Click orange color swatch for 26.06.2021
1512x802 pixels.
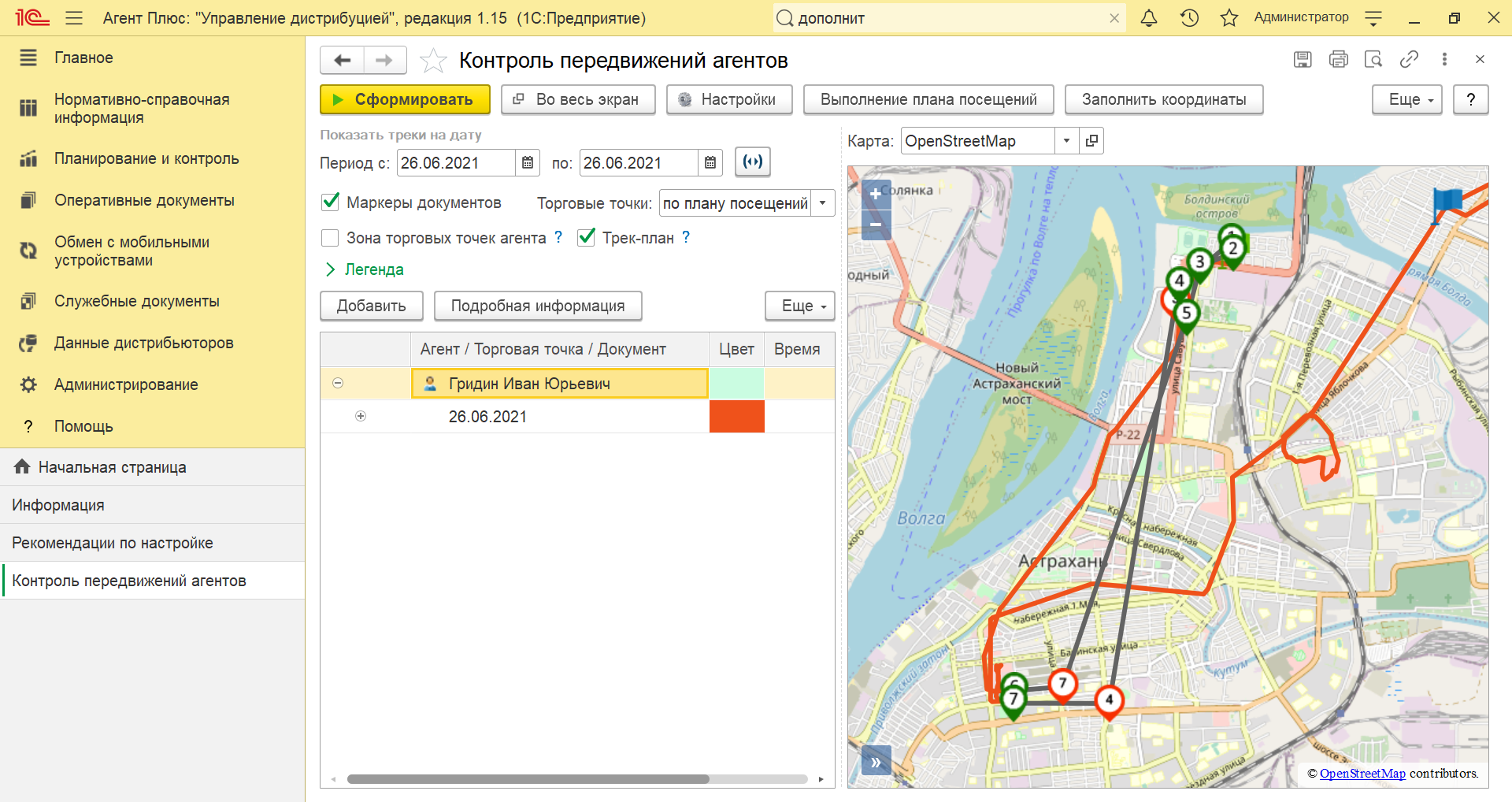tap(736, 416)
